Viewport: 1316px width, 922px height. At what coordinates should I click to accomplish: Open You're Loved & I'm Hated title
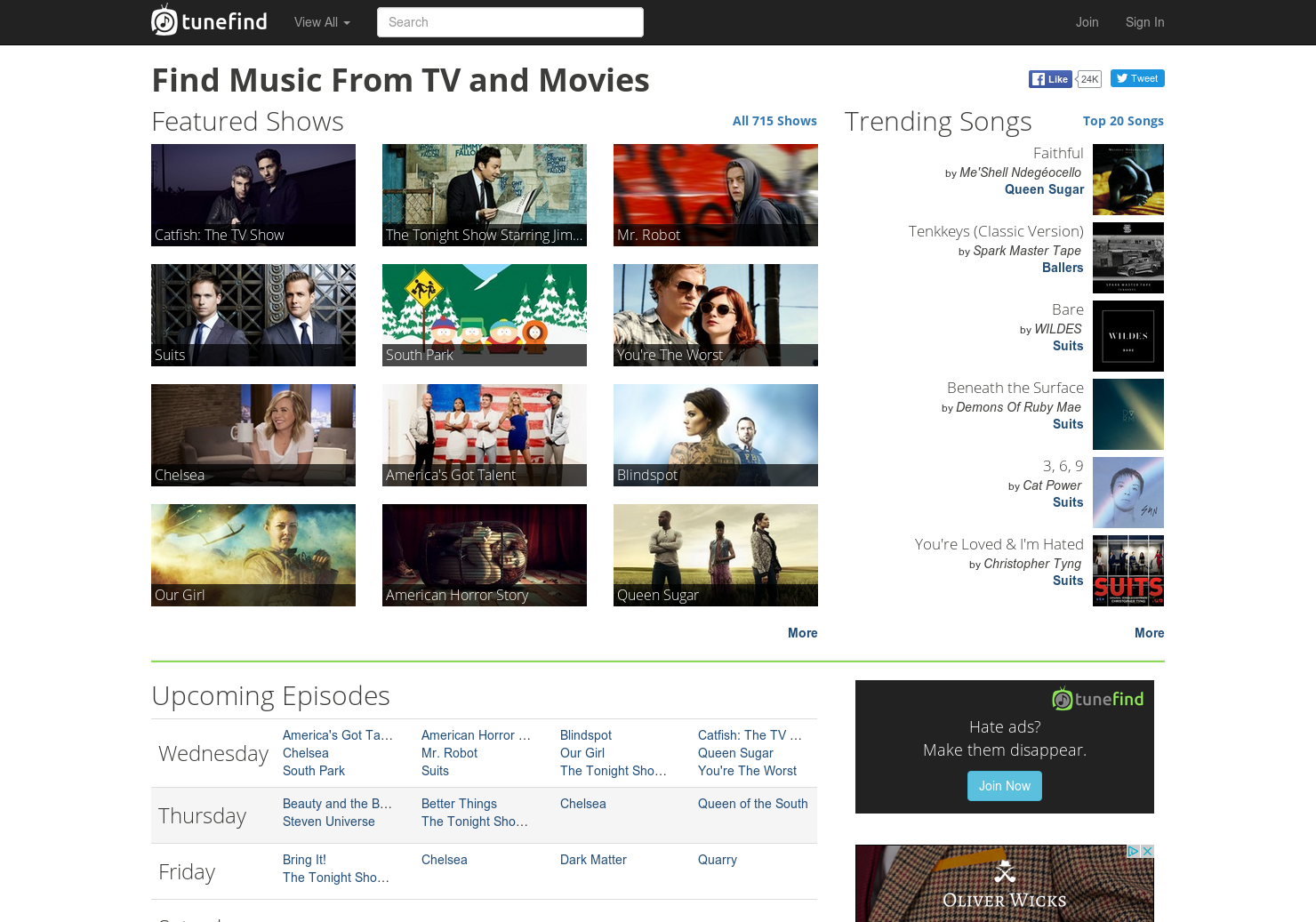[999, 544]
